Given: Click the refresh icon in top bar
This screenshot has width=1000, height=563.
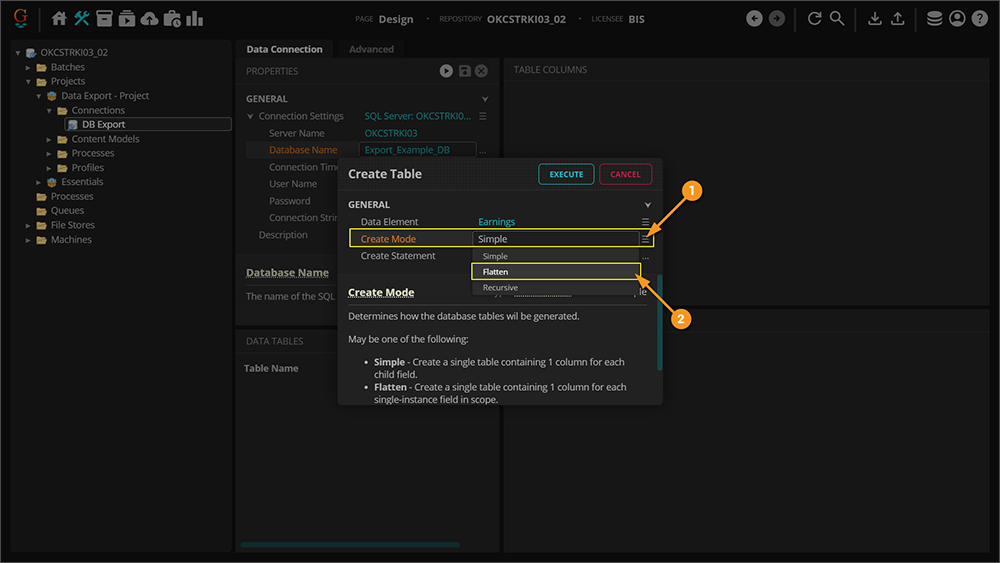Looking at the screenshot, I should [815, 19].
